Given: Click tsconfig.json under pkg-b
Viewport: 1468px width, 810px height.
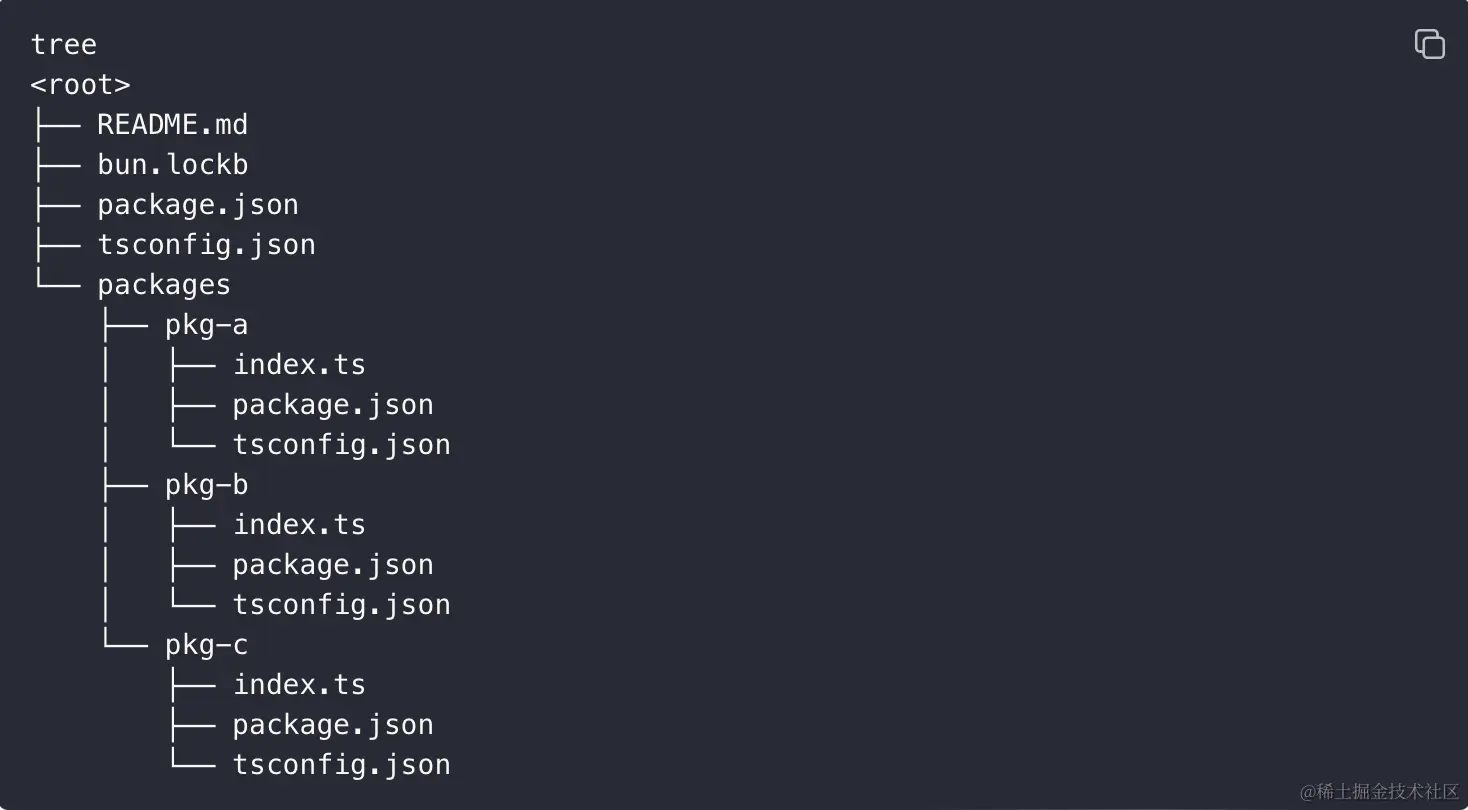Looking at the screenshot, I should click(x=341, y=605).
